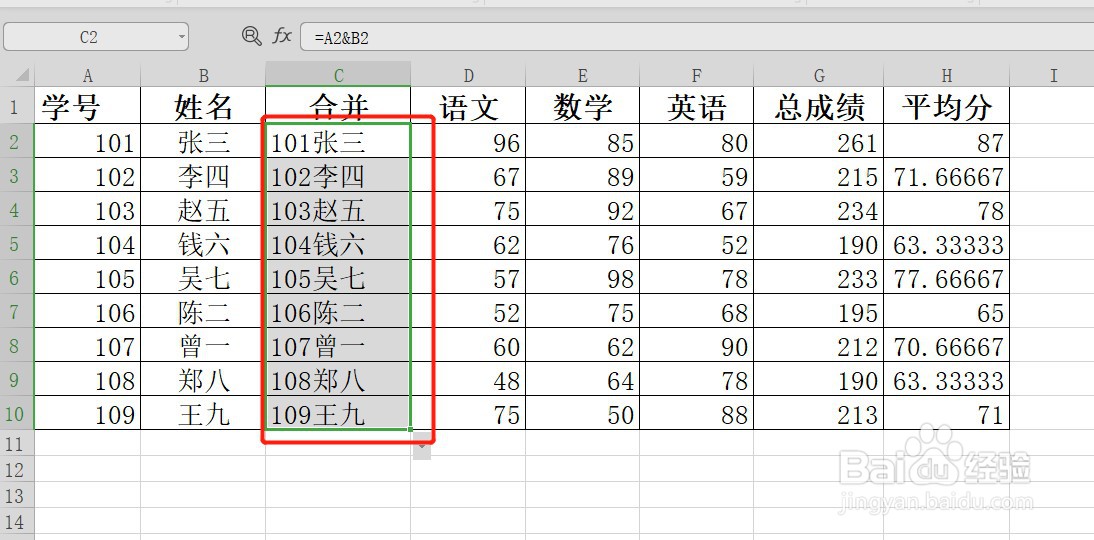Select row 13 header
Image resolution: width=1094 pixels, height=540 pixels.
[17, 495]
